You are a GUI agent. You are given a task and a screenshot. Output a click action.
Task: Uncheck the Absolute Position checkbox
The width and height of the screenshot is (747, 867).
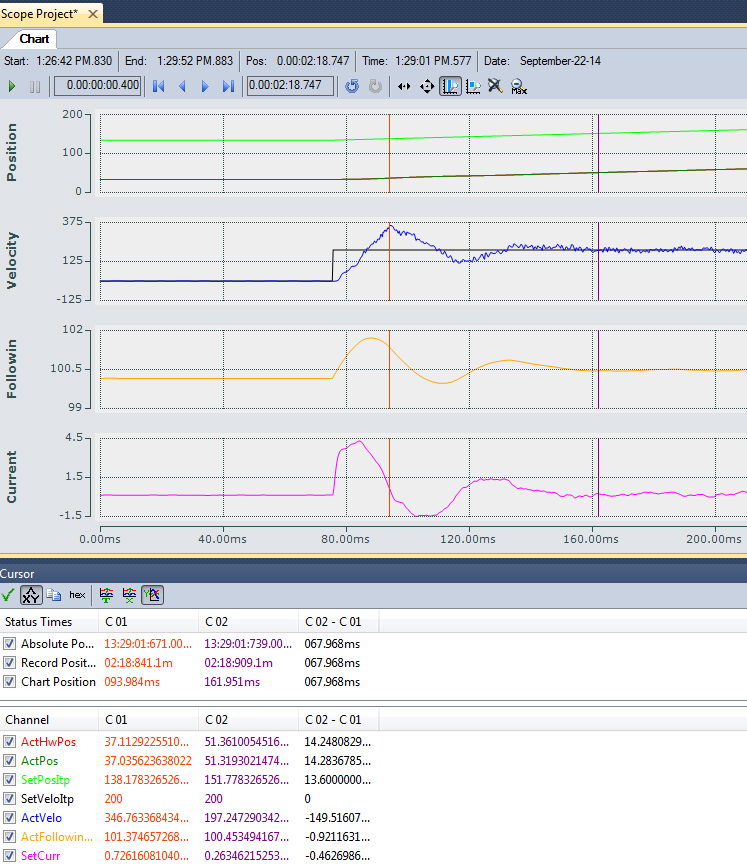click(9, 644)
